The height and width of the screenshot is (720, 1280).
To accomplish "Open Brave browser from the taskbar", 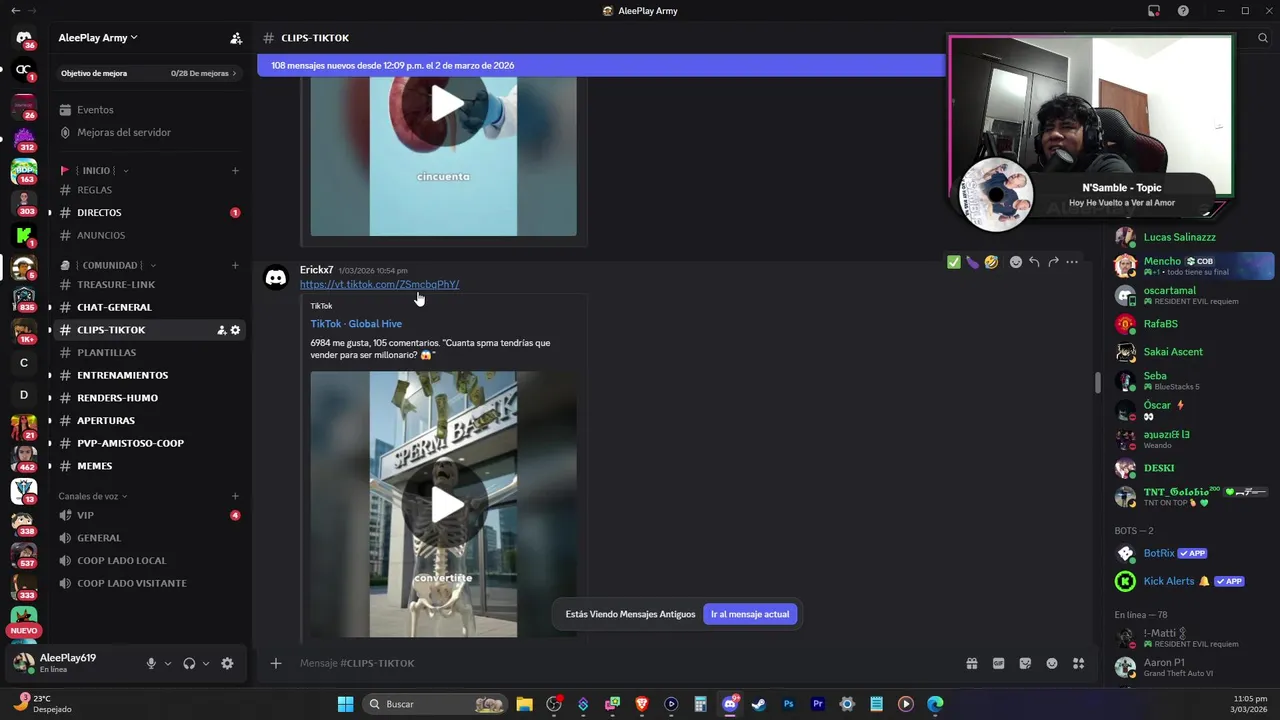I will coord(642,704).
